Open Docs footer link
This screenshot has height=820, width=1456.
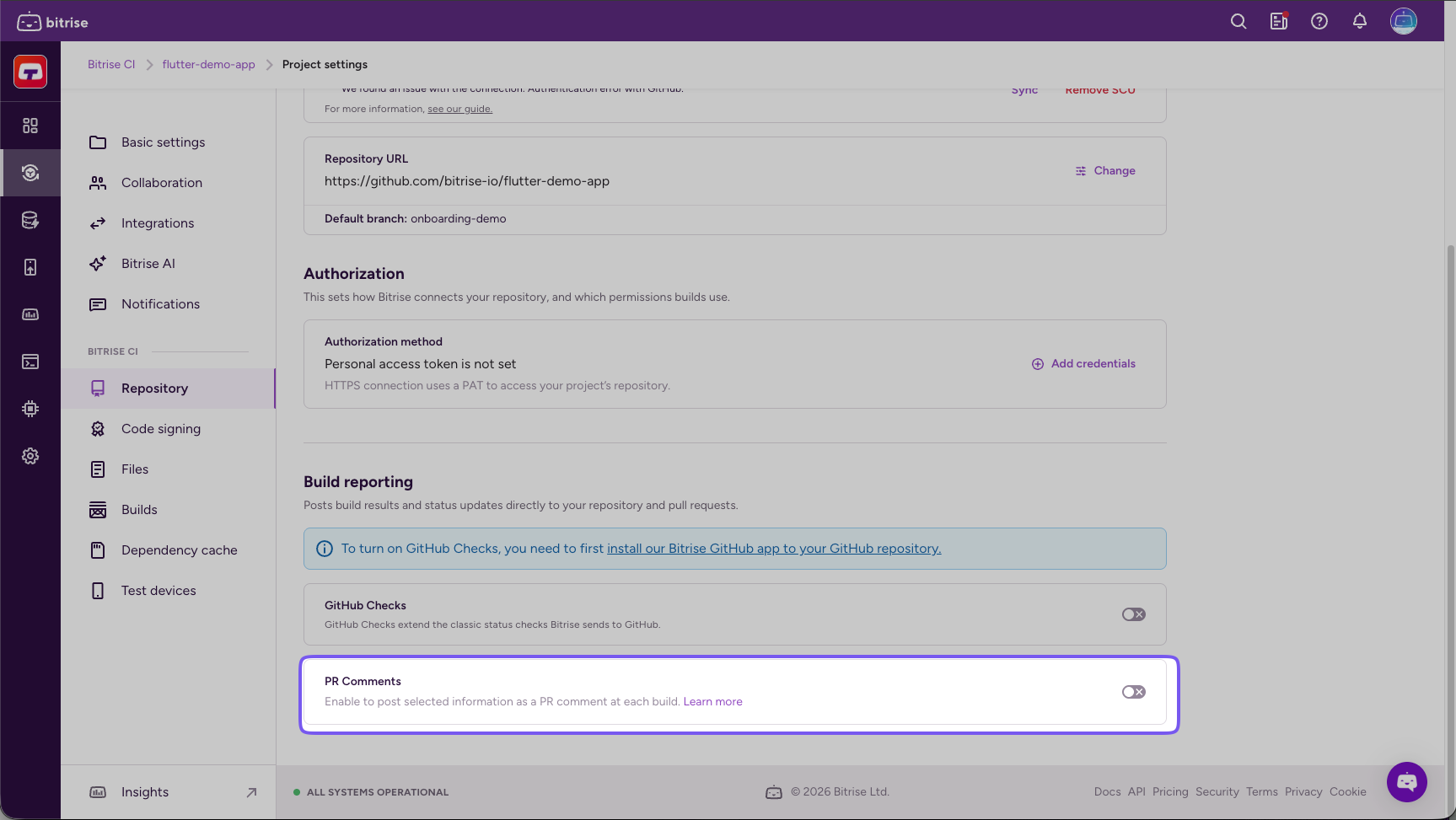(x=1107, y=792)
